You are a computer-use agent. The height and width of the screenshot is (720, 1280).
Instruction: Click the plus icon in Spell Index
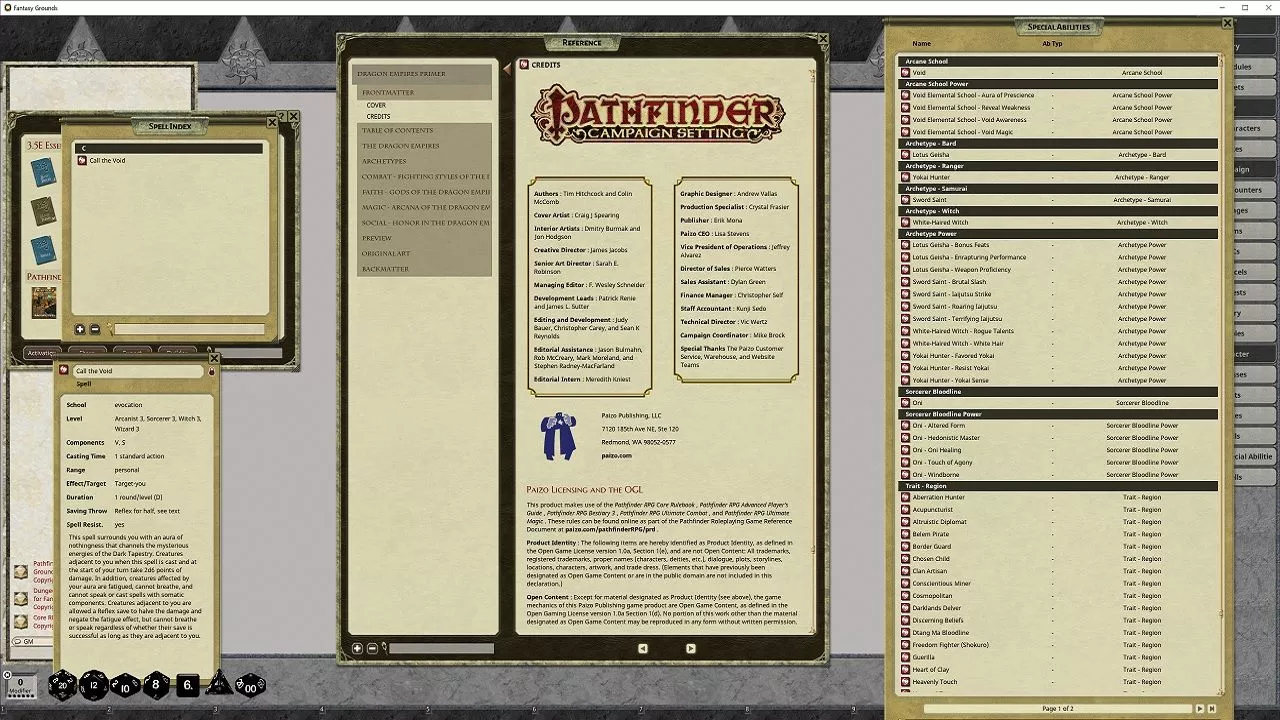(x=80, y=329)
